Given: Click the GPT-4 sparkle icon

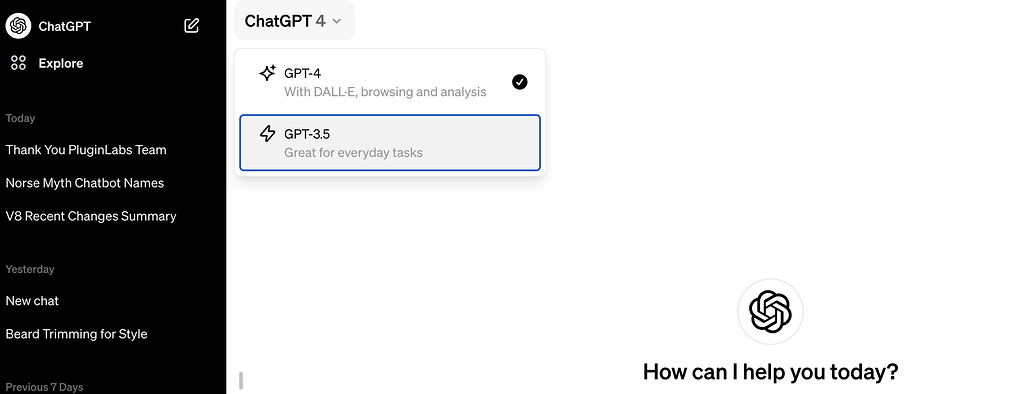Looking at the screenshot, I should [x=267, y=73].
